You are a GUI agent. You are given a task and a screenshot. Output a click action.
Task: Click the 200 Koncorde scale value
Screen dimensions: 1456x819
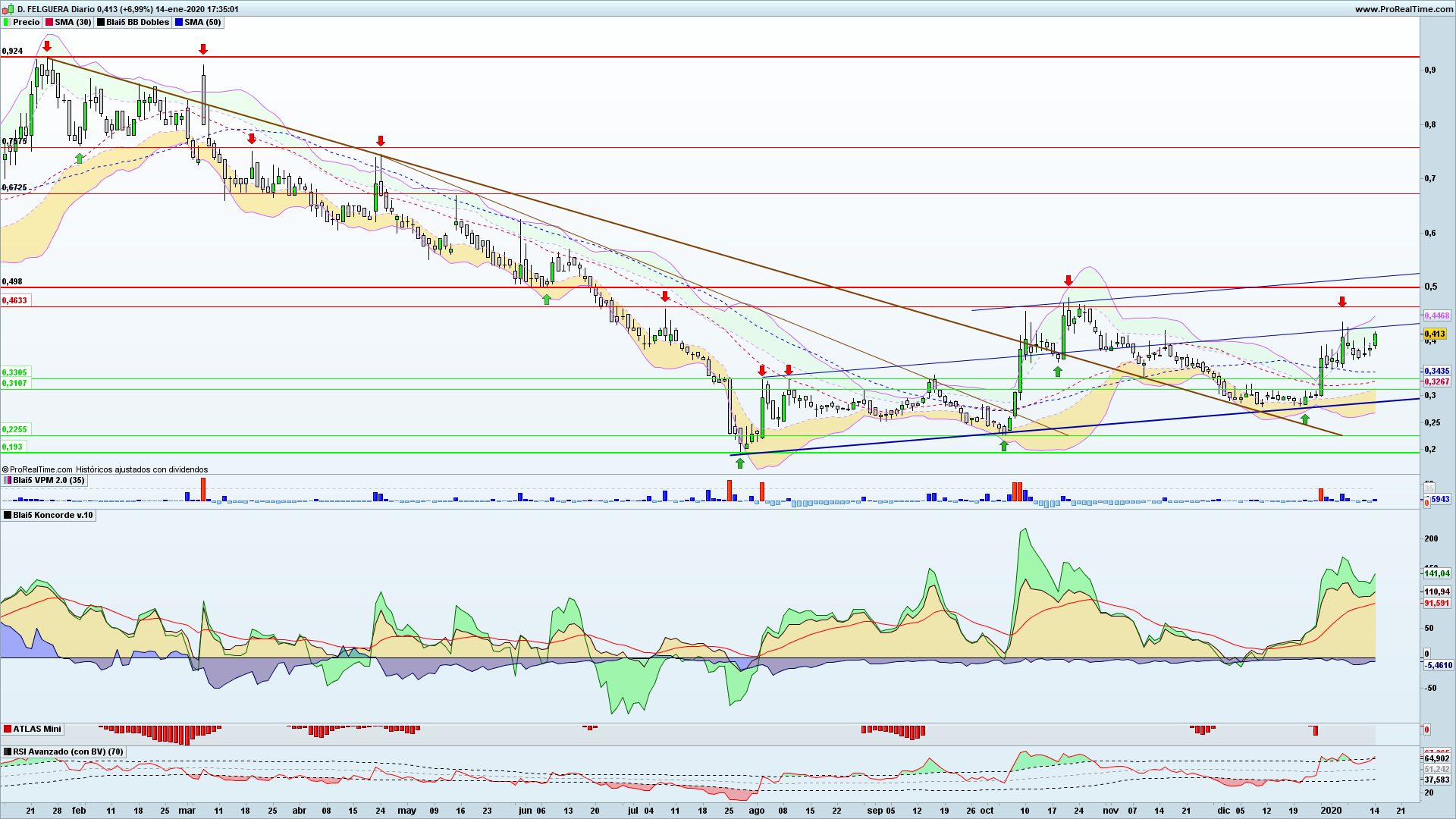coord(1431,538)
